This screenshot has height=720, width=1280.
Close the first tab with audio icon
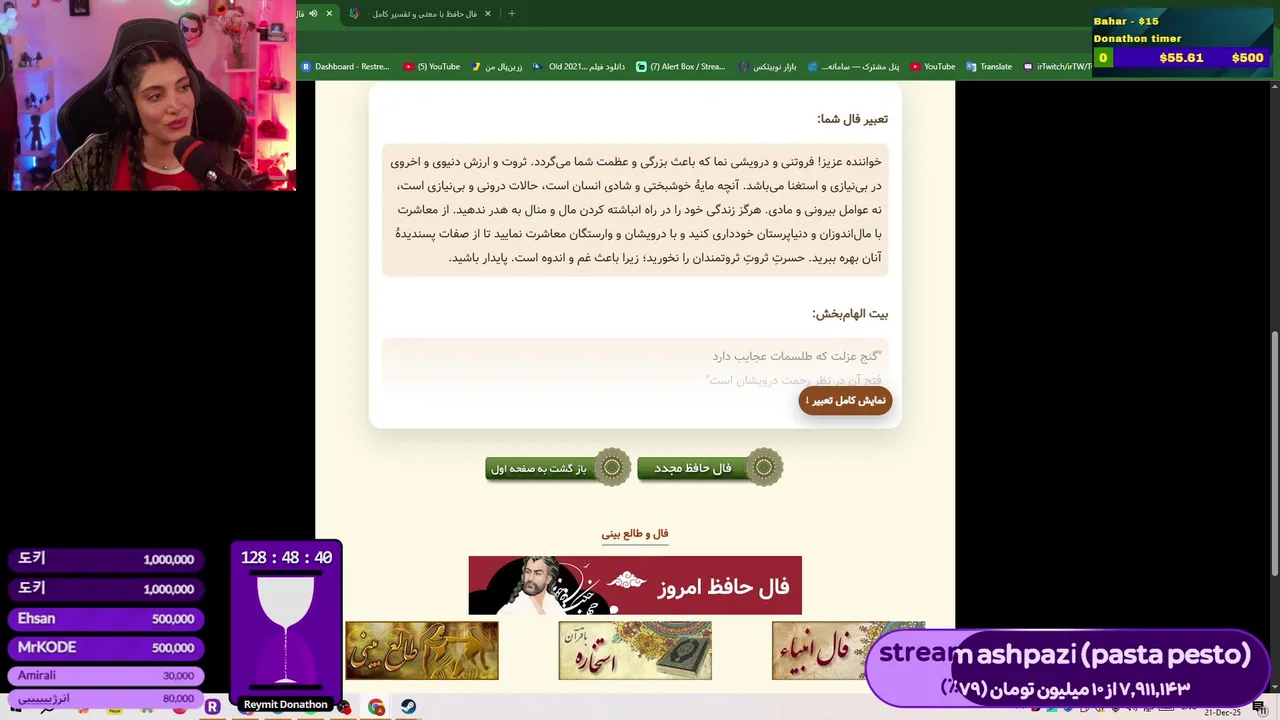[x=329, y=14]
